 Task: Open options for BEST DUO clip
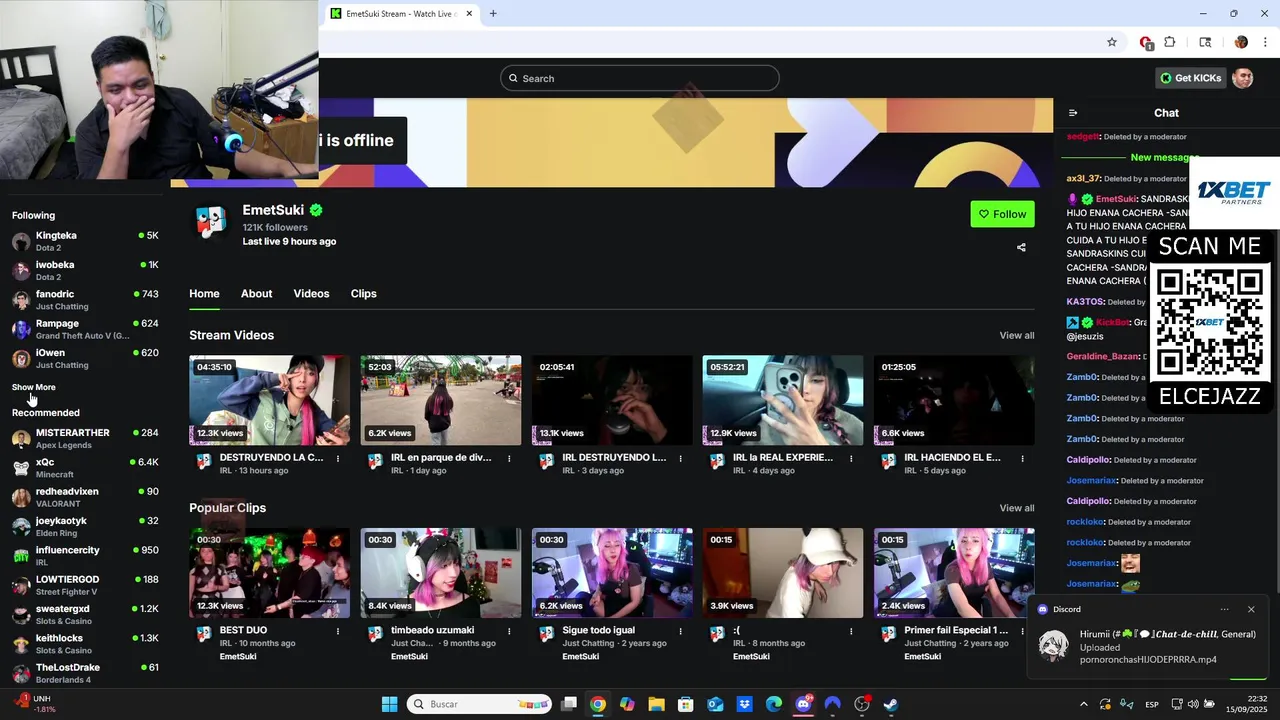click(x=338, y=631)
